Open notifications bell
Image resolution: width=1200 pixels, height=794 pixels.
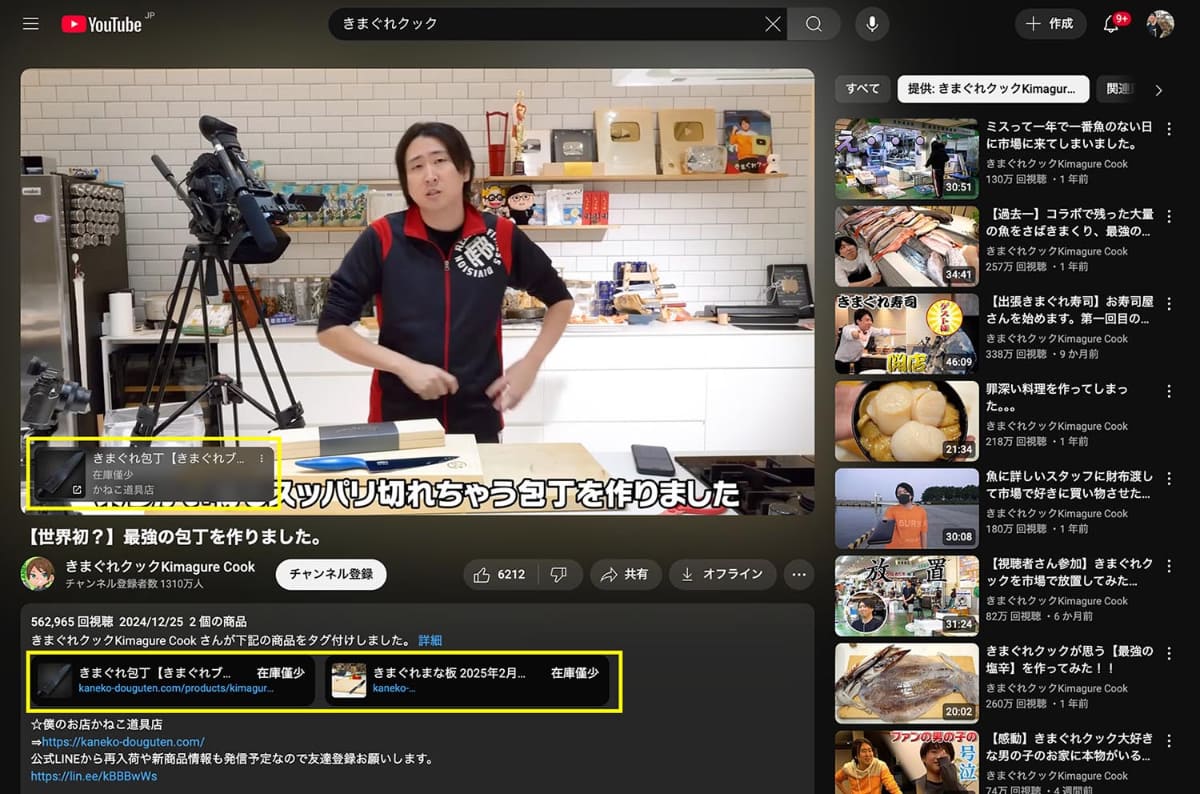click(x=1112, y=24)
